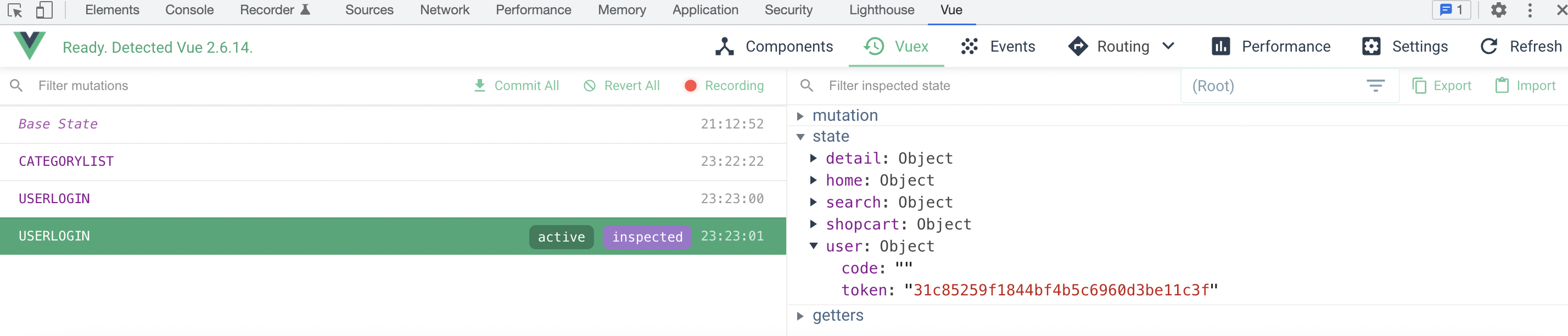Click Revert All button
The image size is (1568, 336).
[621, 86]
